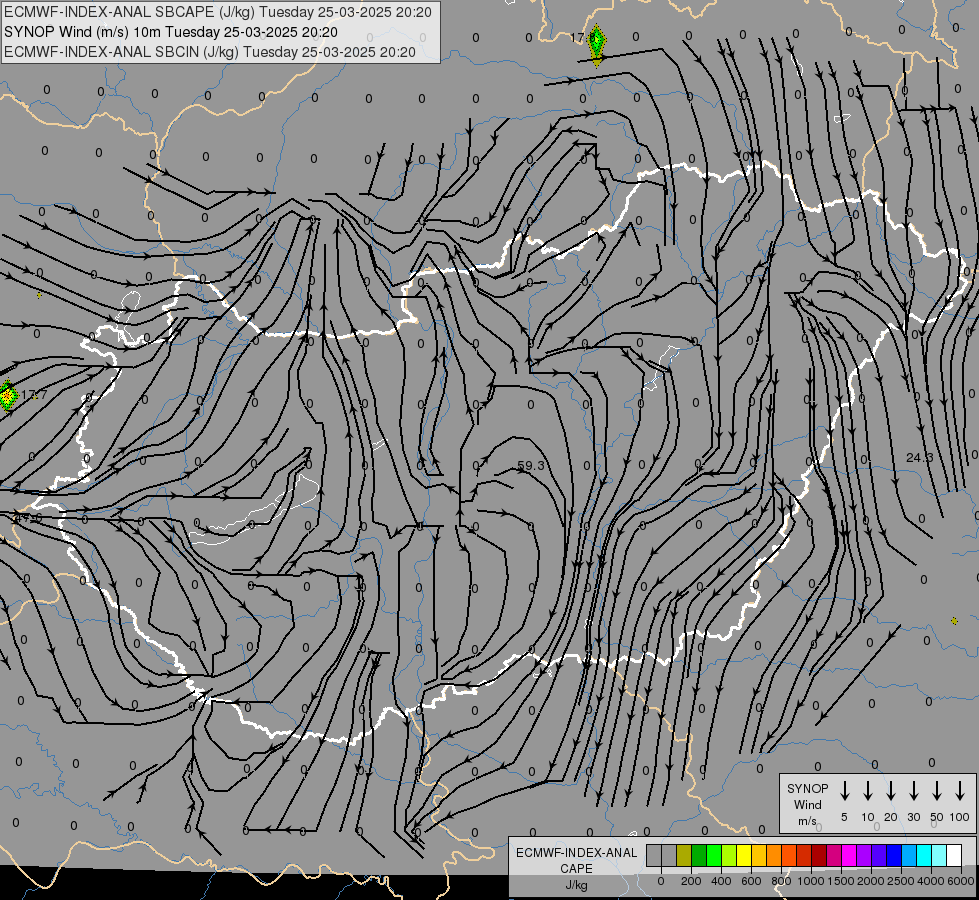Click the ECMWF-INDEX-ANAL SBCAPE title line
The image size is (979, 900).
[218, 12]
